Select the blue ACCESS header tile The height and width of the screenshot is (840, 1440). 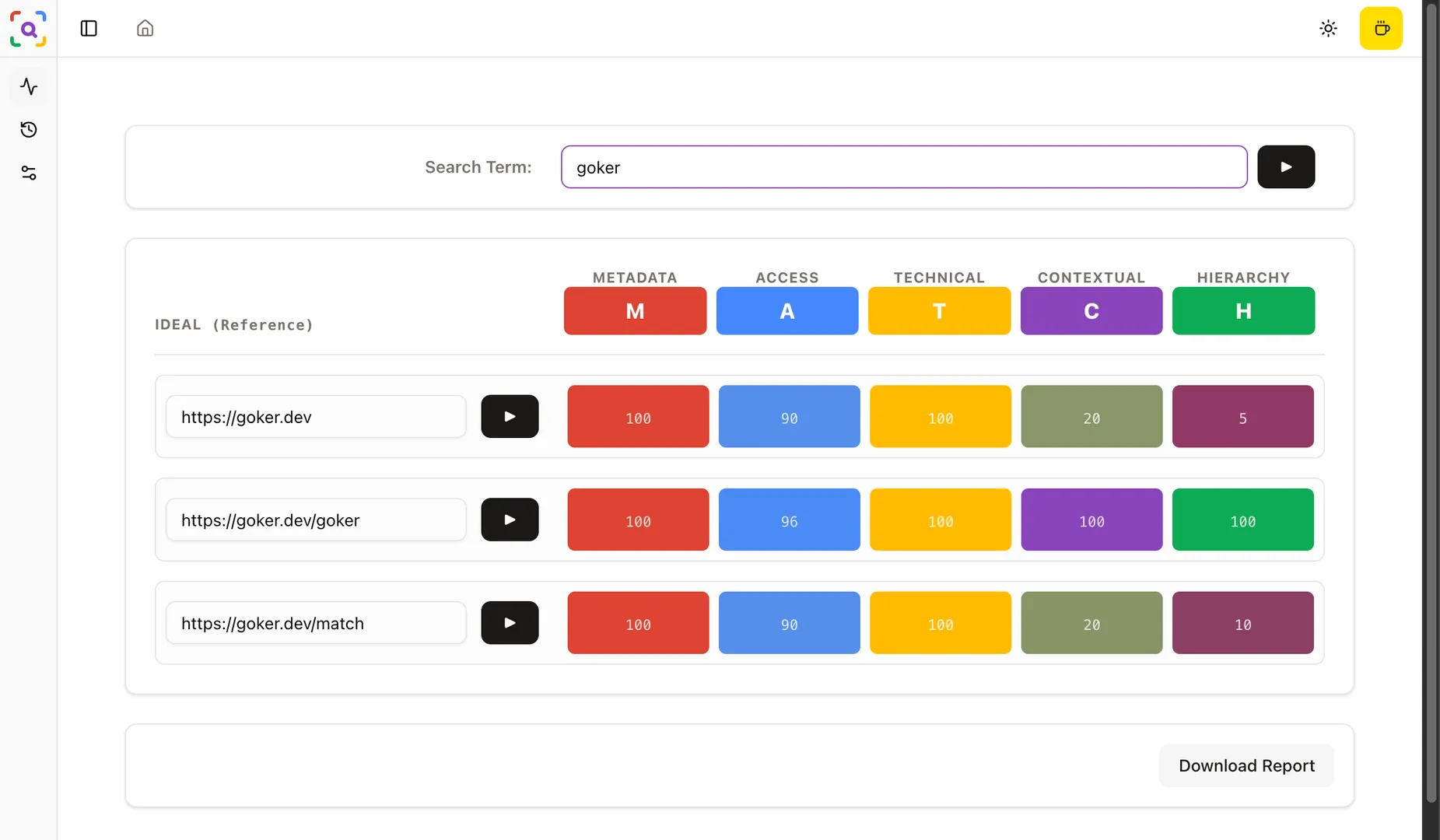(787, 310)
